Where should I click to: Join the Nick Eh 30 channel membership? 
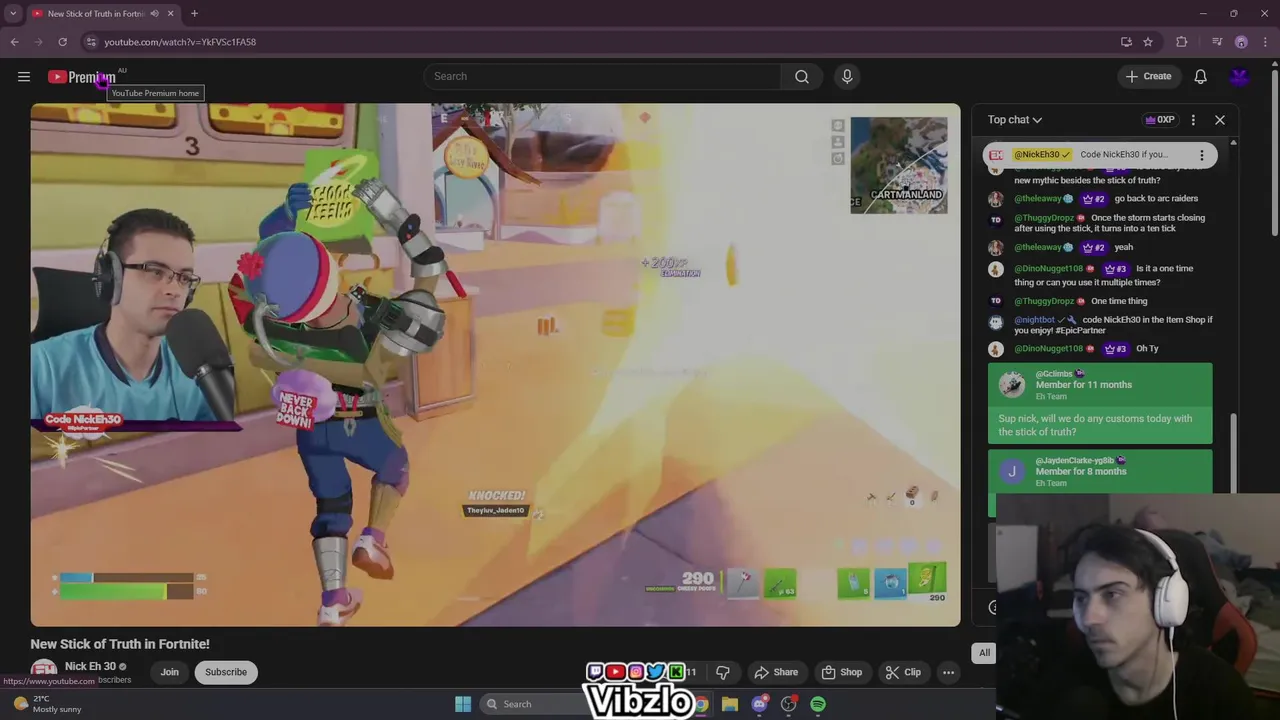click(x=169, y=672)
